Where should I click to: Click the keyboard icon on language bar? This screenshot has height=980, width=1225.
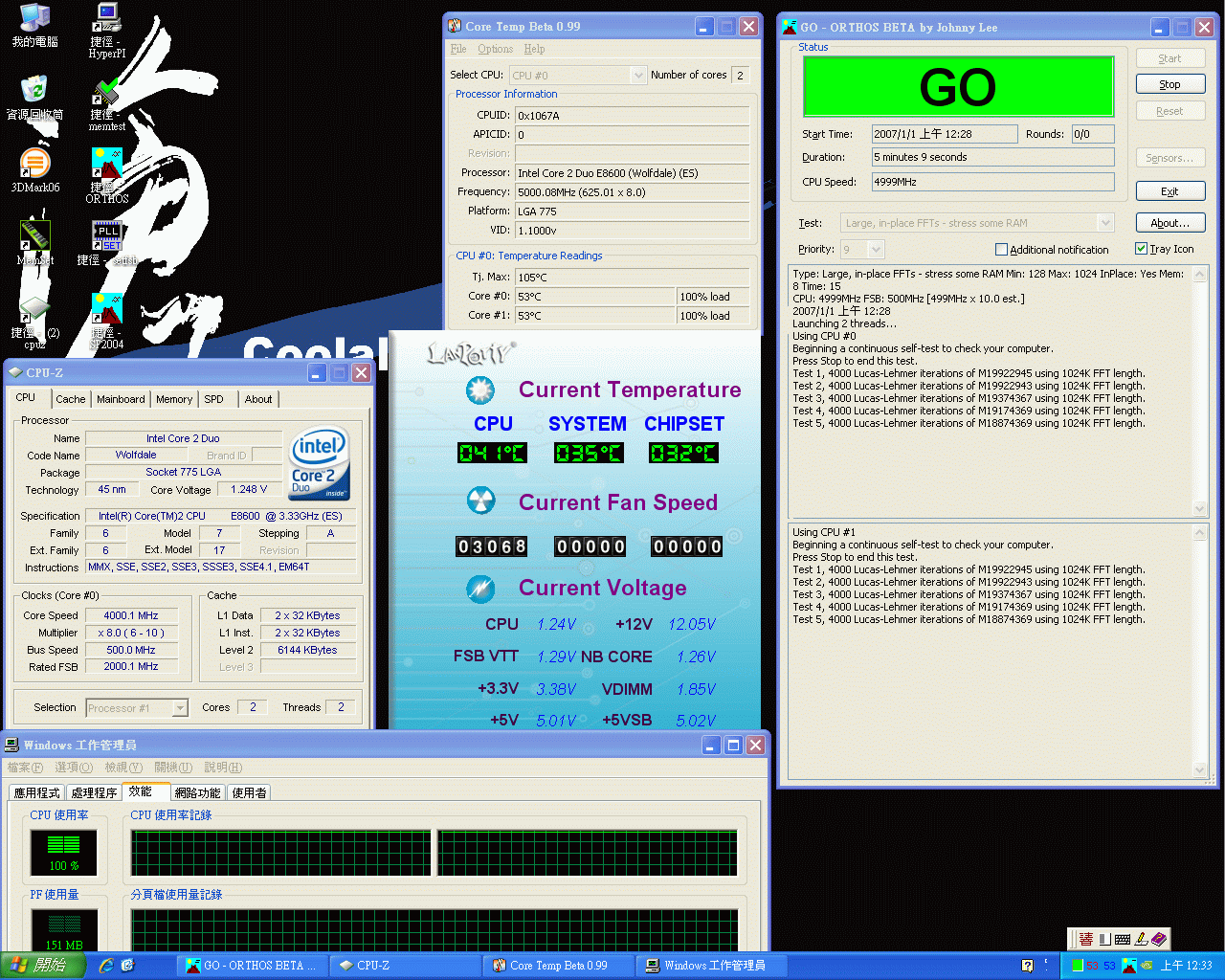point(1123,940)
